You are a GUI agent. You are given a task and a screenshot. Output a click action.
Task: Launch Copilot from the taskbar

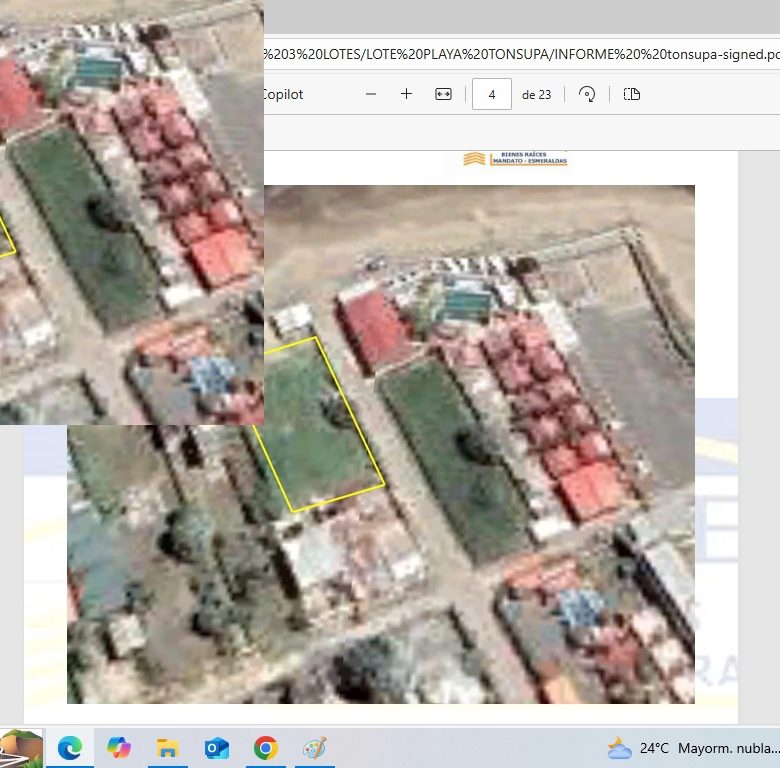click(x=118, y=748)
